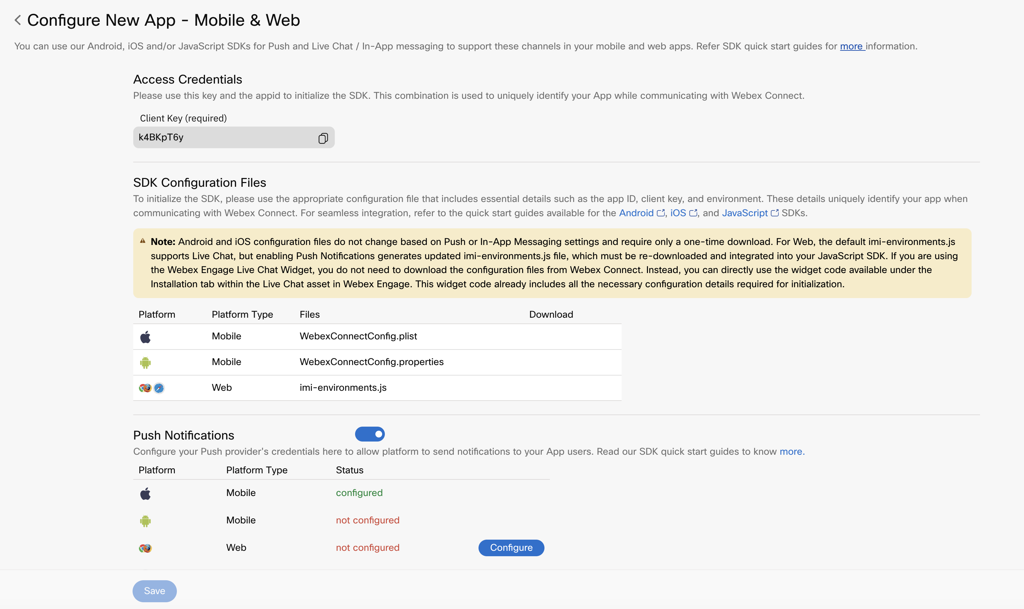Disable the Push Notifications toggle
This screenshot has height=609, width=1024.
pyautogui.click(x=370, y=434)
